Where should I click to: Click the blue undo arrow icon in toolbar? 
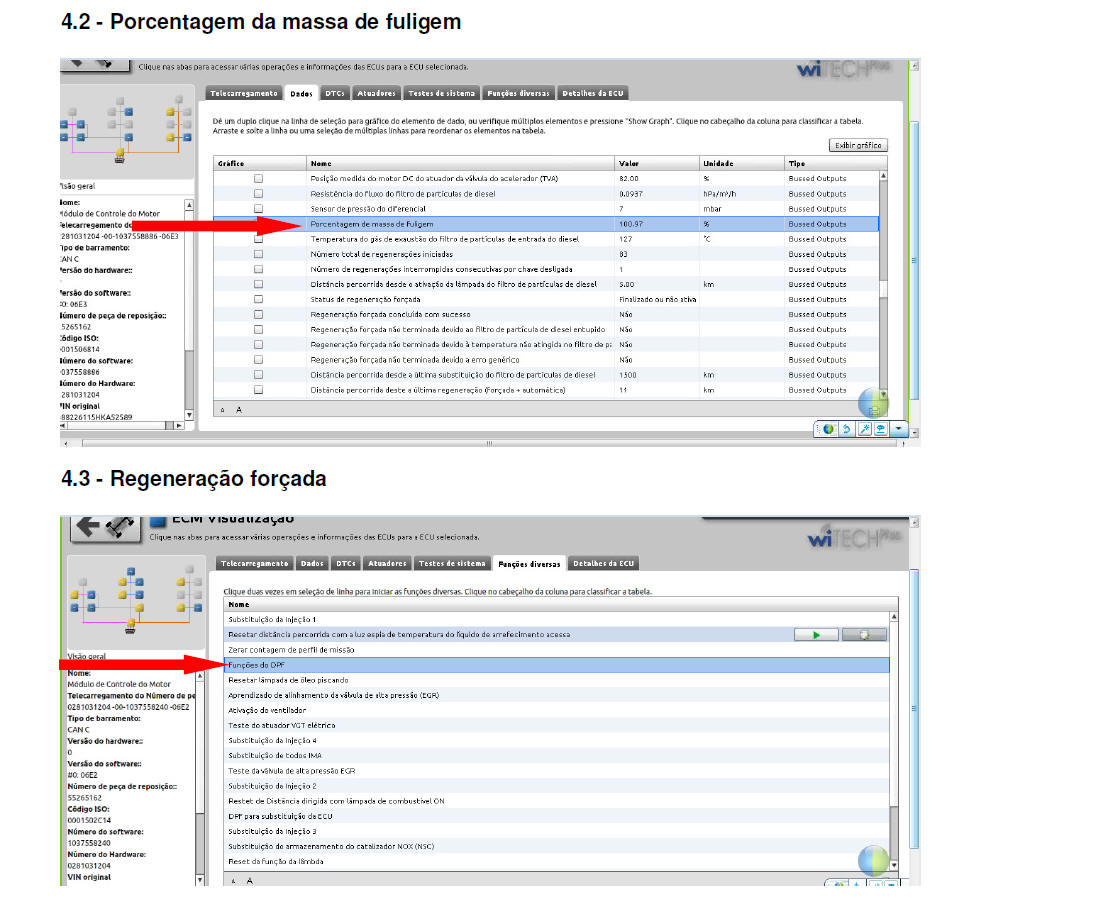846,429
